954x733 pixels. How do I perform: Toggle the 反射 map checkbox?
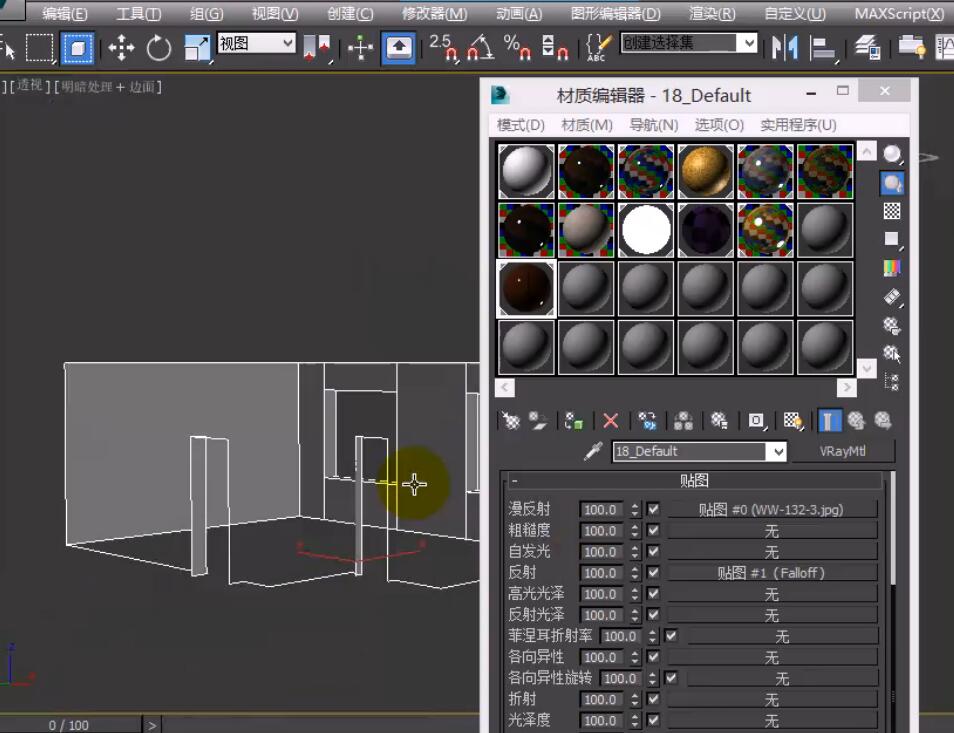(x=653, y=573)
